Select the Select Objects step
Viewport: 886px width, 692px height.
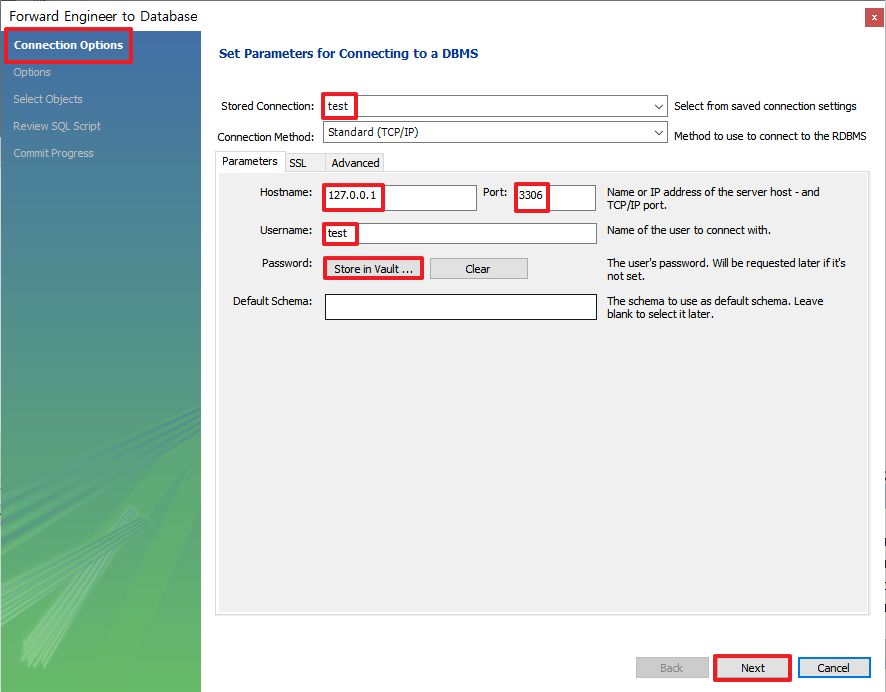pyautogui.click(x=48, y=99)
